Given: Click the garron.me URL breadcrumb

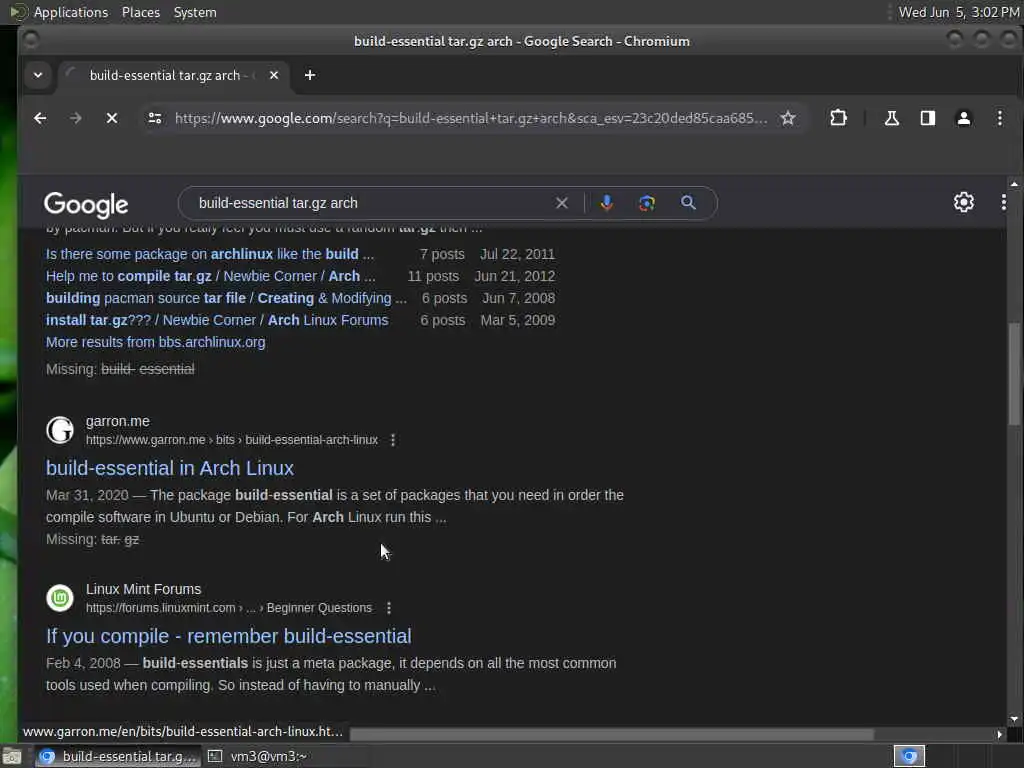Looking at the screenshot, I should click(232, 440).
